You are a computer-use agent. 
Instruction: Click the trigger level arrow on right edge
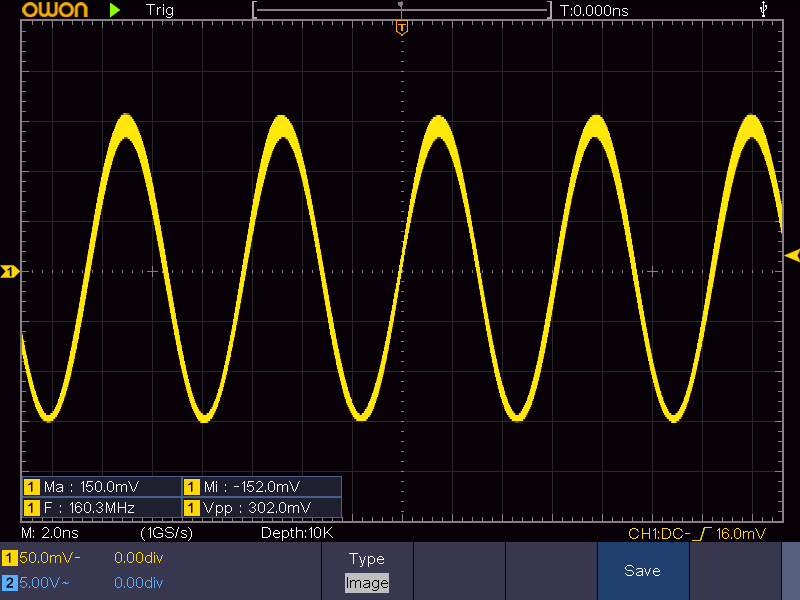(792, 256)
